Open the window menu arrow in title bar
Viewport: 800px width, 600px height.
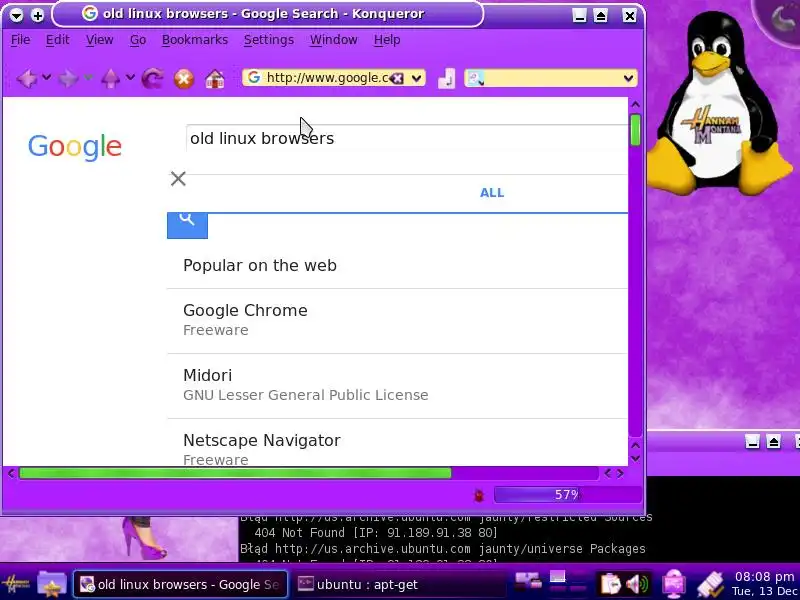click(x=16, y=15)
